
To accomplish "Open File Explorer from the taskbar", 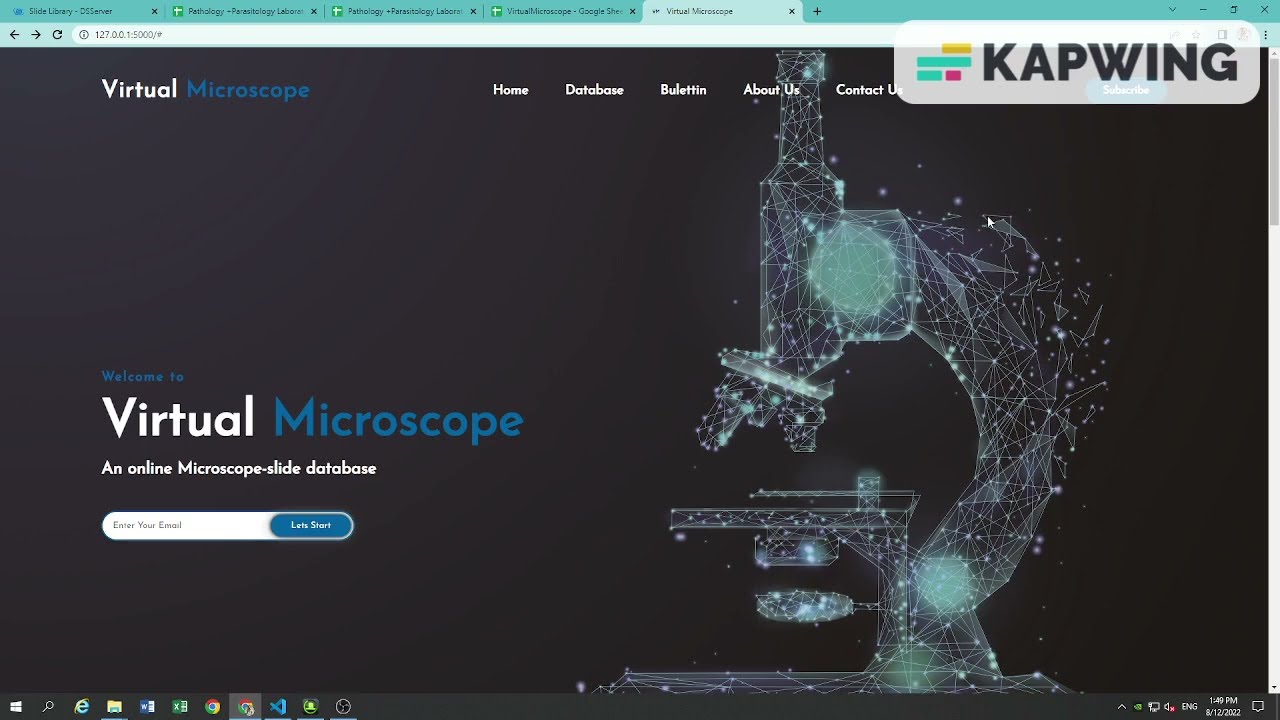I will tap(115, 707).
